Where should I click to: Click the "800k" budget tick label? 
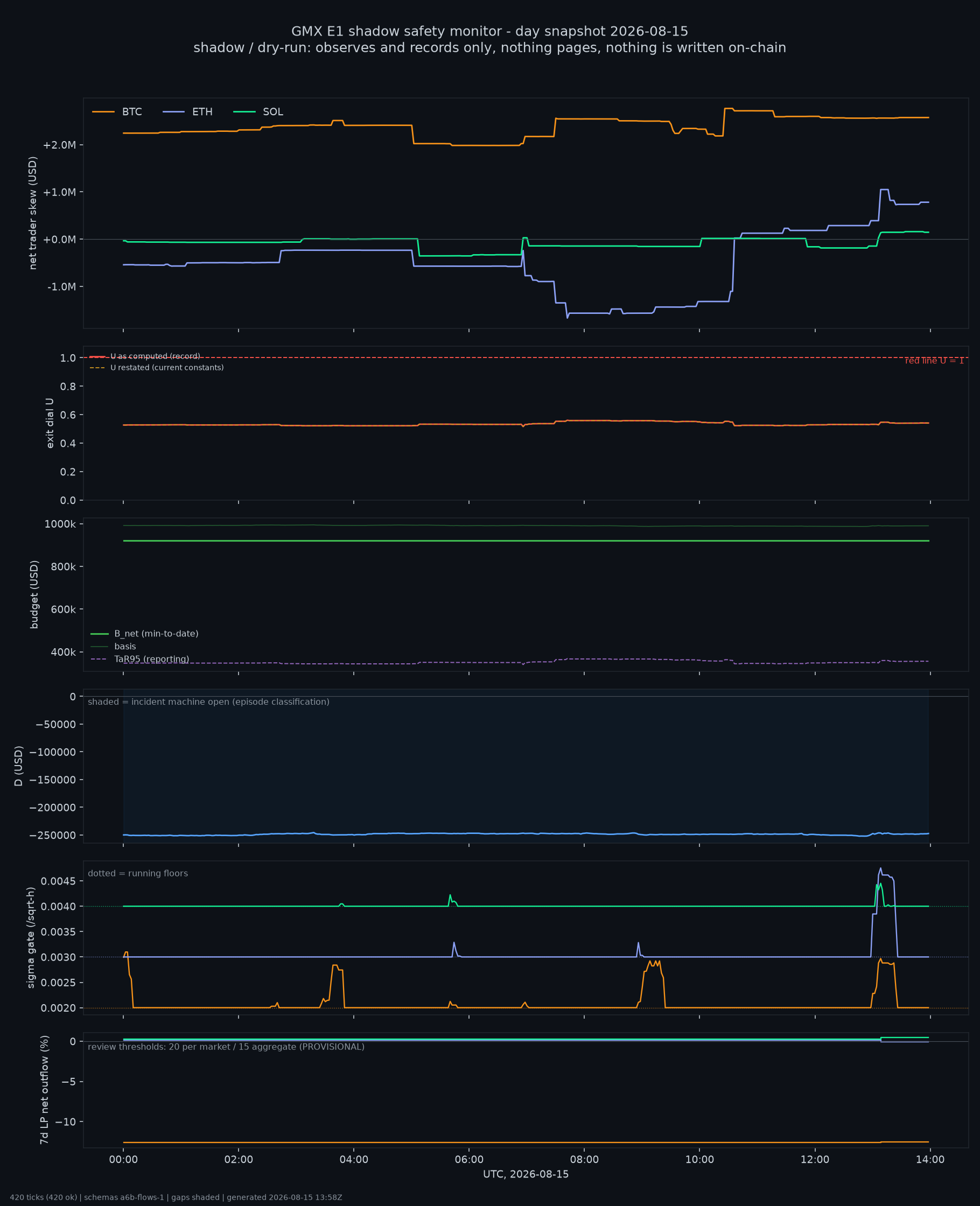point(63,566)
